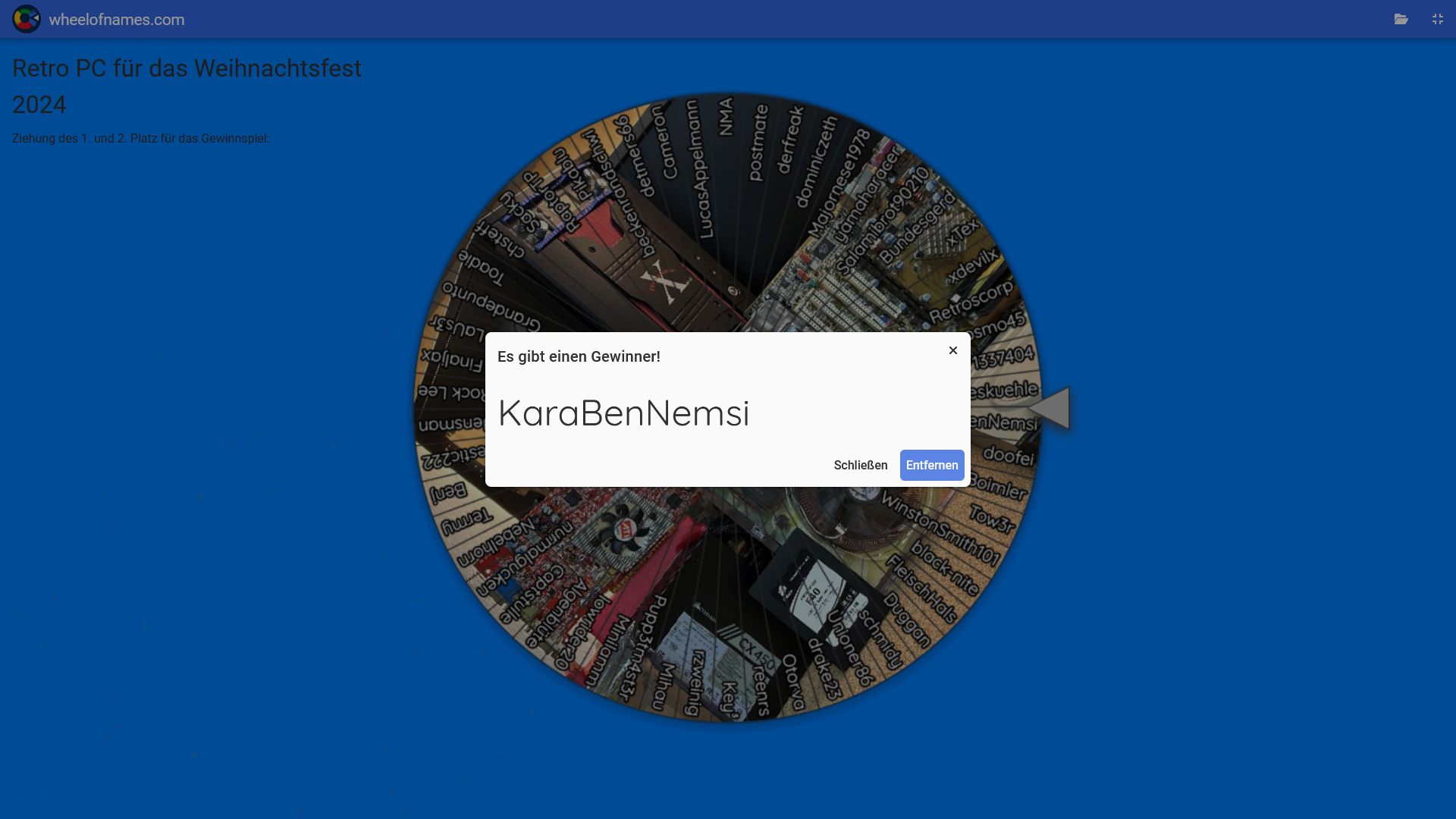Click the winner name KaraBenNemsi
1456x819 pixels.
click(x=623, y=413)
